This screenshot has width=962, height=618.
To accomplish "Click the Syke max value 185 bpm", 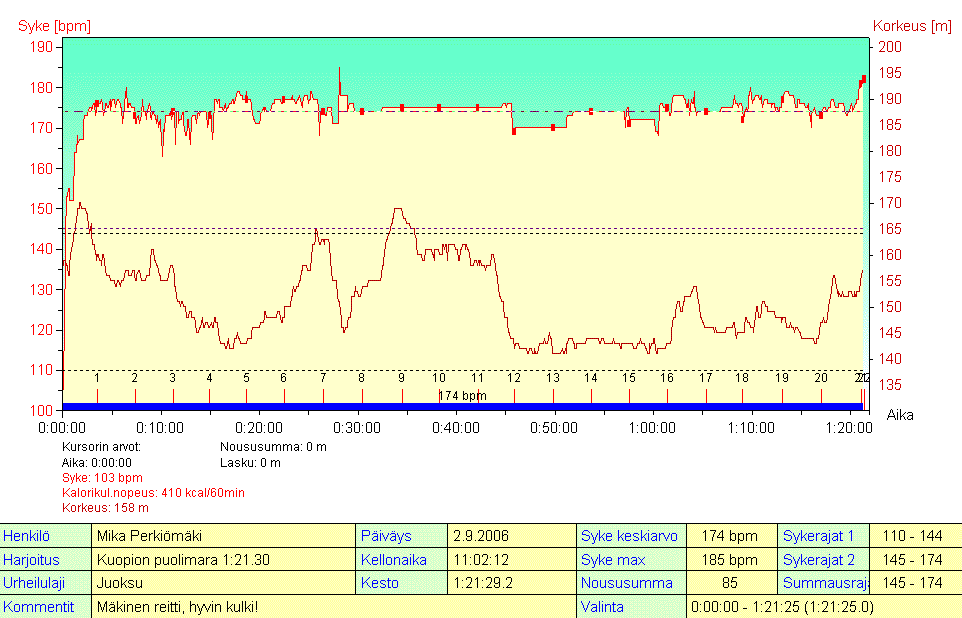I will [x=731, y=560].
